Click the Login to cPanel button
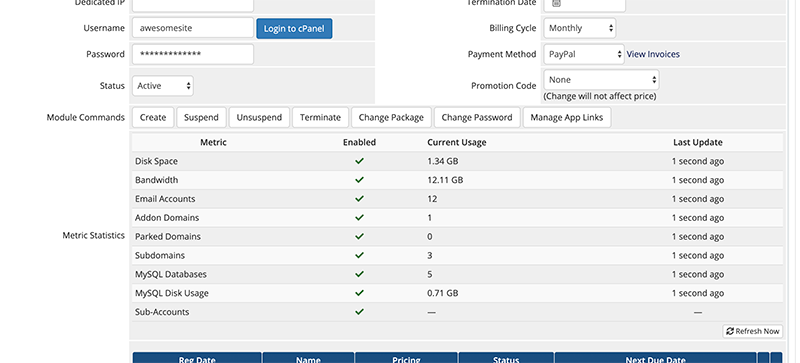Screen dimensions: 800x363 294,29
